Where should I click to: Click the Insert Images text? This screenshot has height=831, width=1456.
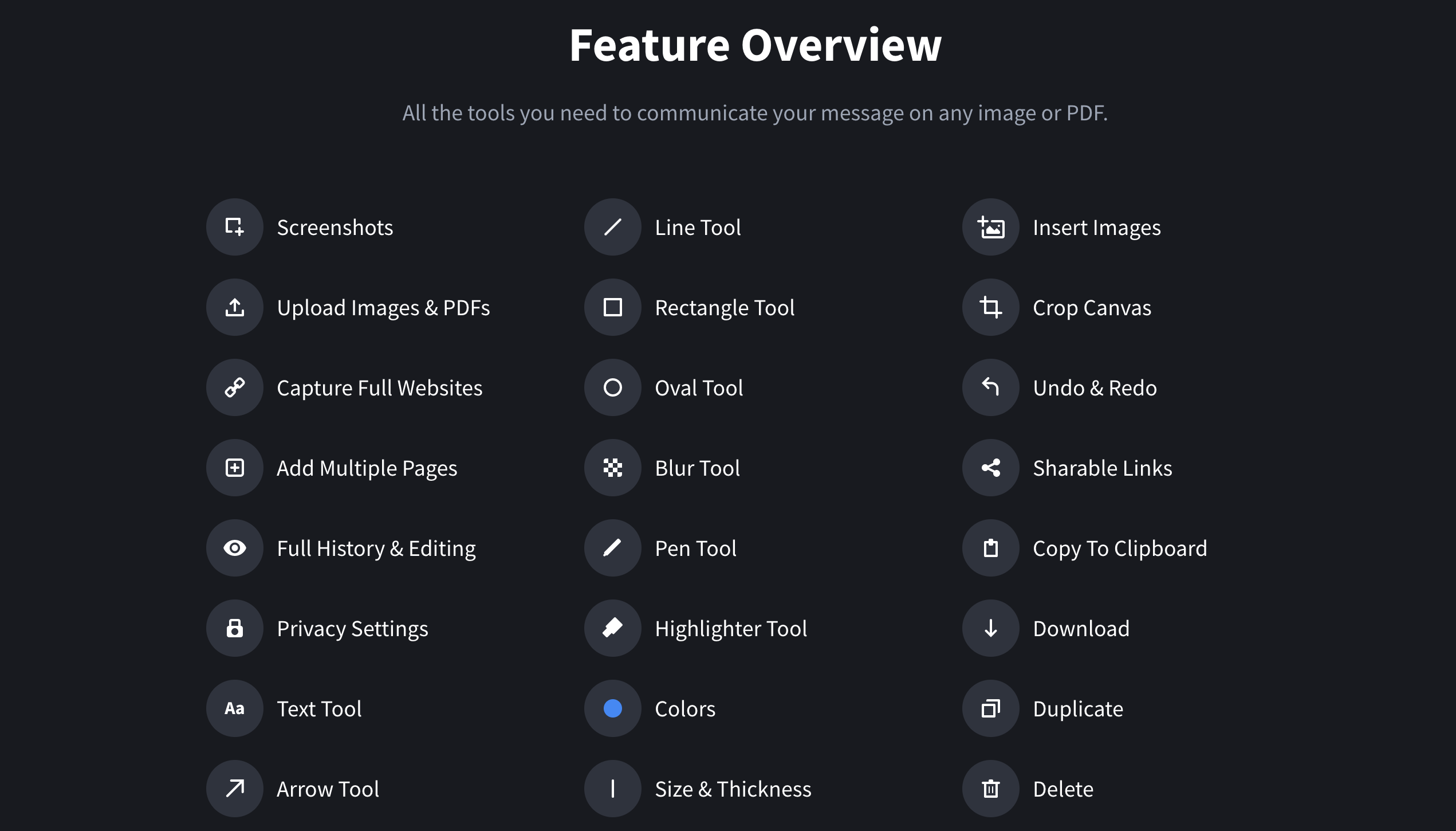[1097, 228]
